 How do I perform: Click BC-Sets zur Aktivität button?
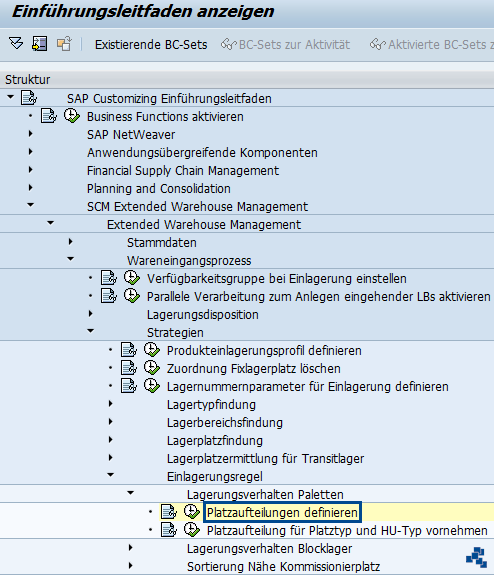(x=286, y=45)
